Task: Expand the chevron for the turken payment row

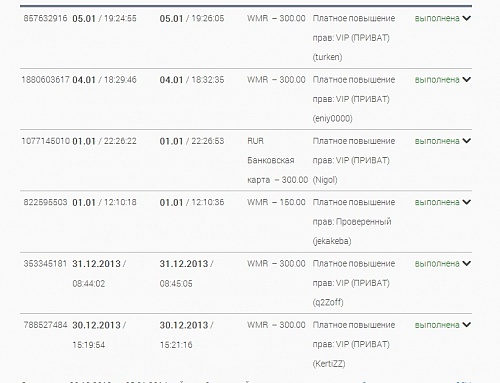Action: (x=467, y=18)
